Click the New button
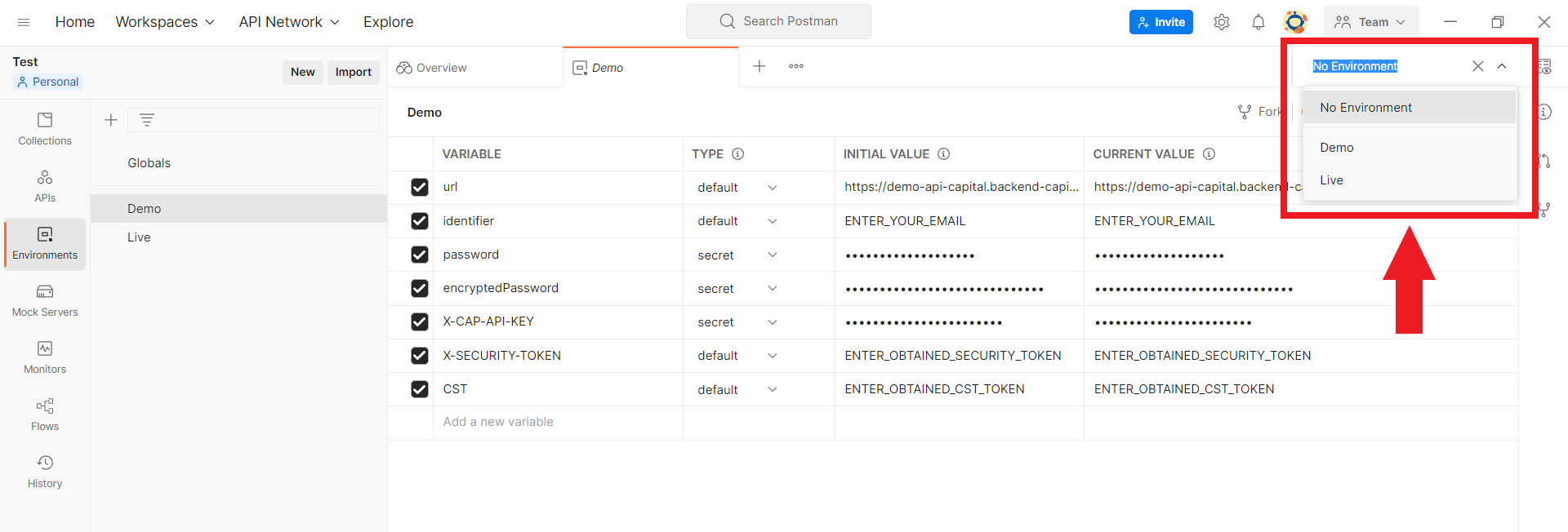 point(303,72)
